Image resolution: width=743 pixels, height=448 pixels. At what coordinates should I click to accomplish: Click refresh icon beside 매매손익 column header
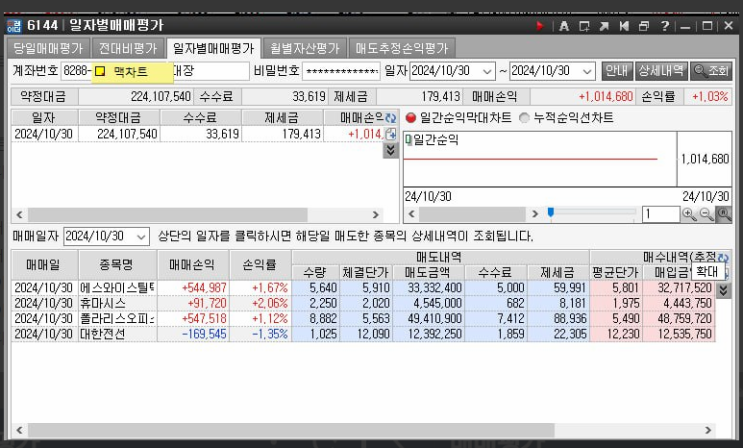pos(390,118)
